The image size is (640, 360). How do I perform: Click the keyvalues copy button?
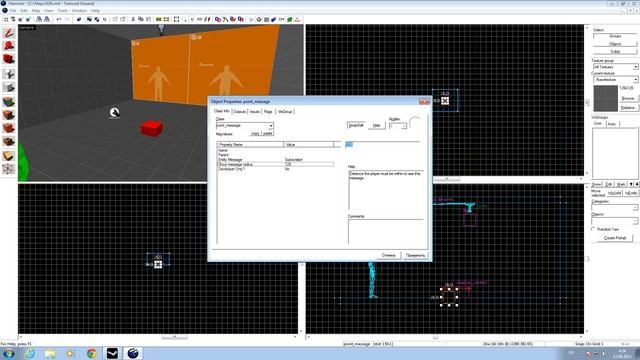tap(255, 133)
